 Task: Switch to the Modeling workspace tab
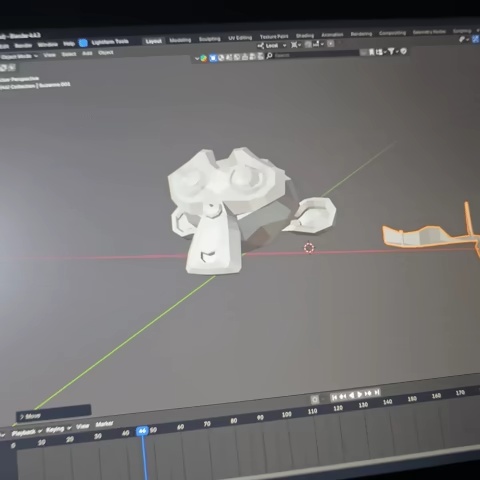point(180,40)
